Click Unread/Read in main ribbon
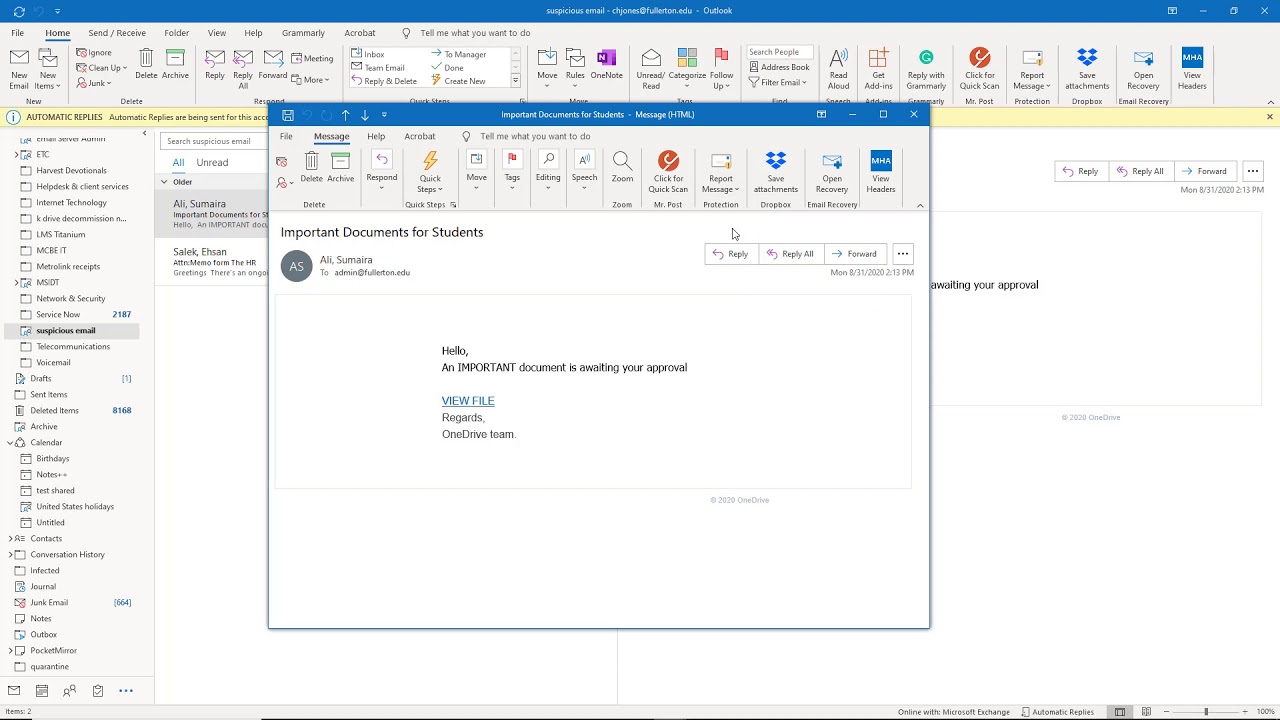This screenshot has height=720, width=1280. 651,69
